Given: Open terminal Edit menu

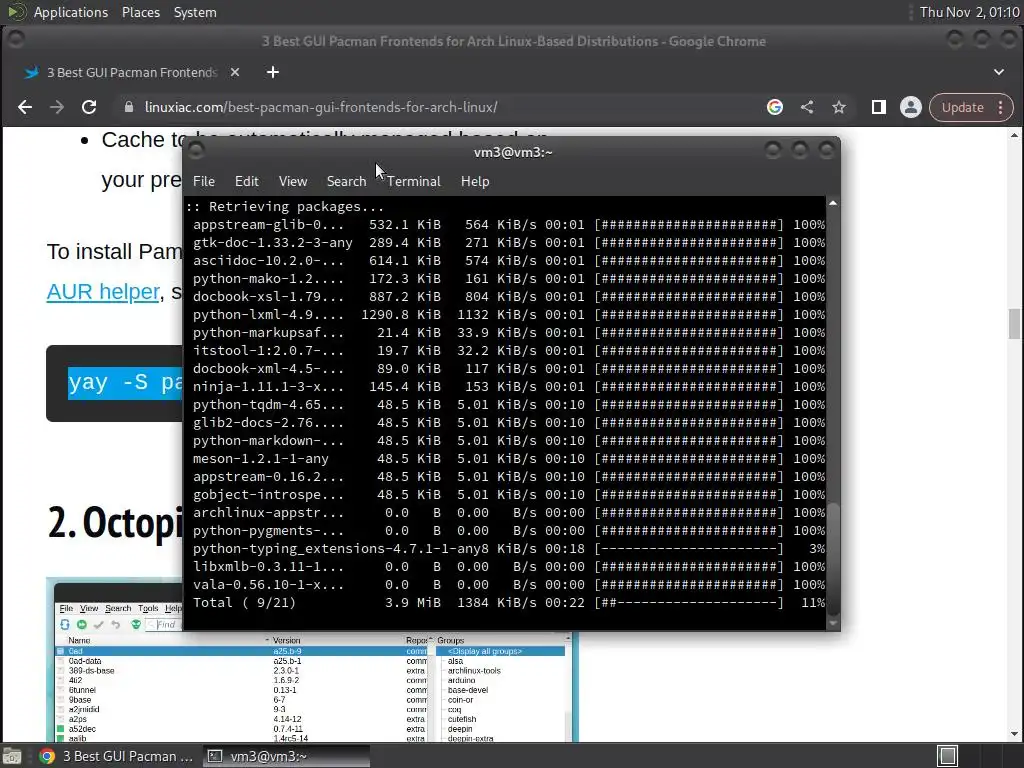Looking at the screenshot, I should [246, 181].
